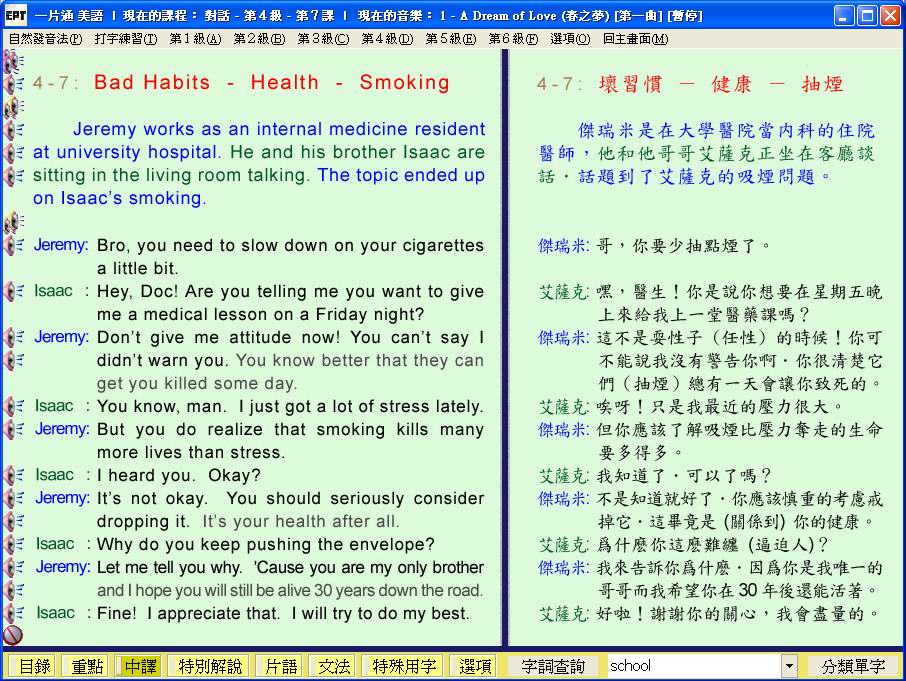
Task: Click the 分類單字 categorized vocabulary button
Action: [x=853, y=666]
